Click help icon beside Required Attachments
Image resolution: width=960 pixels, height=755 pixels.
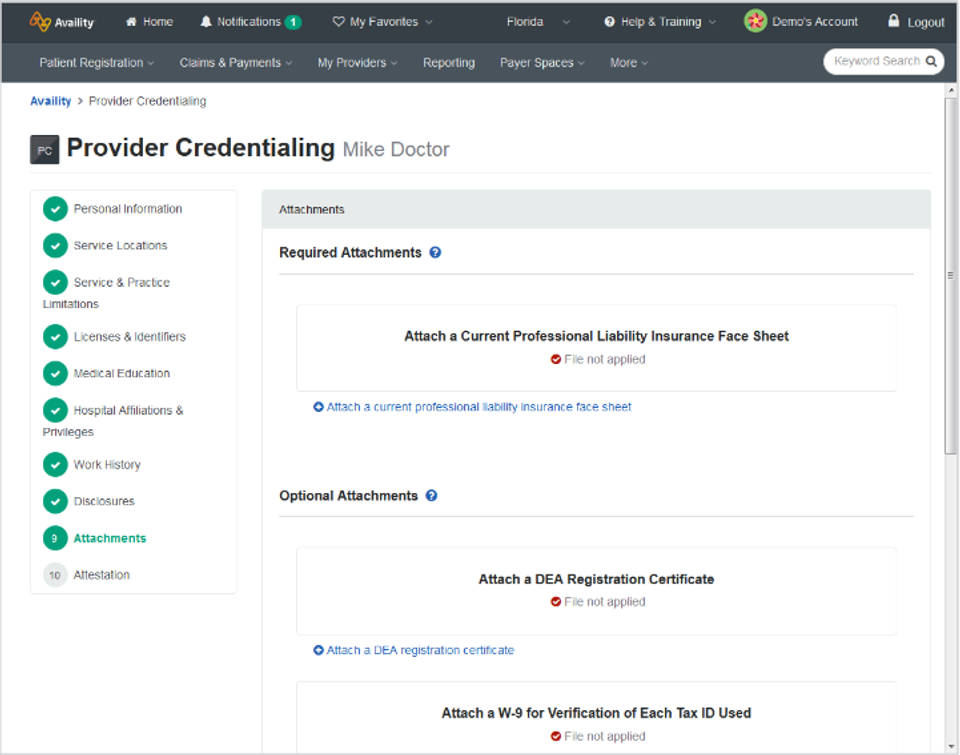(435, 253)
